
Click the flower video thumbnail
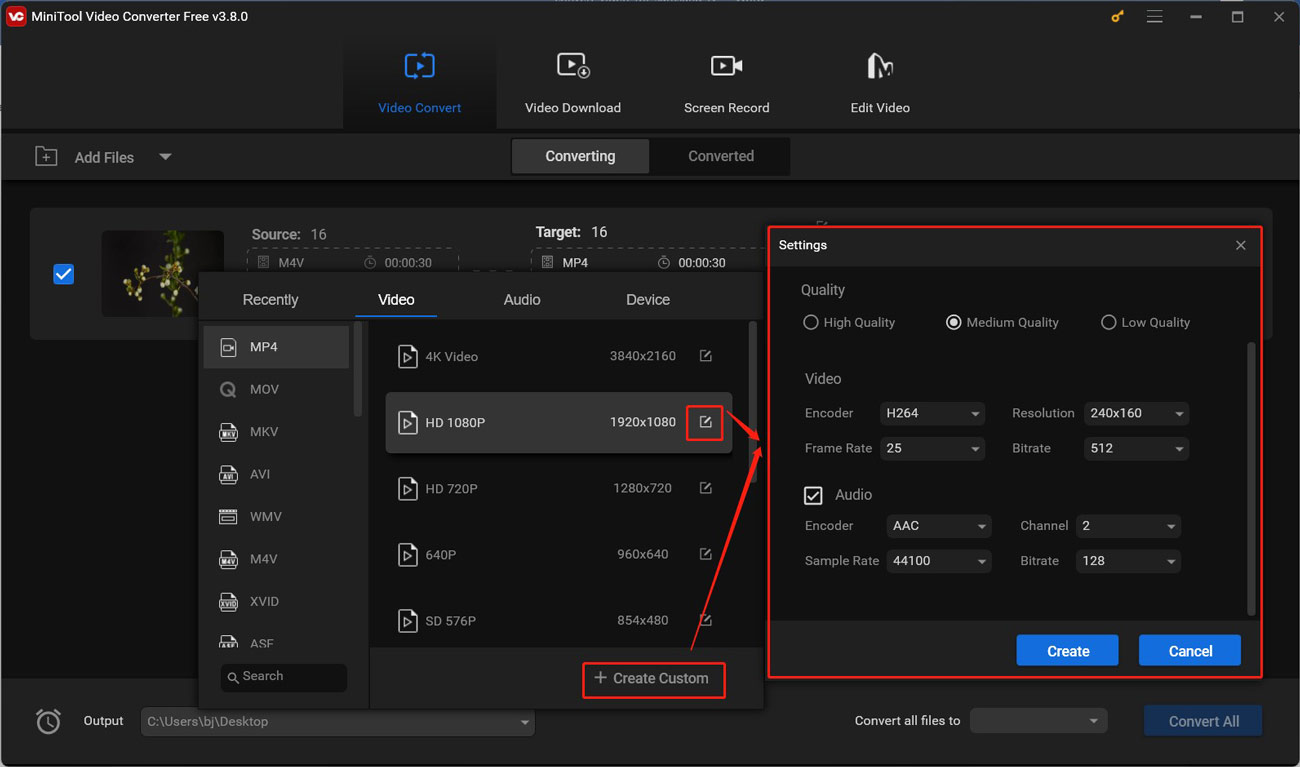(162, 273)
